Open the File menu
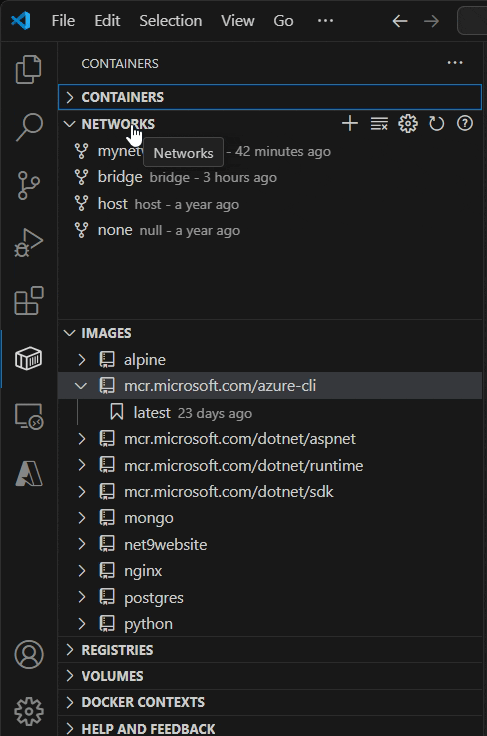 (x=63, y=21)
